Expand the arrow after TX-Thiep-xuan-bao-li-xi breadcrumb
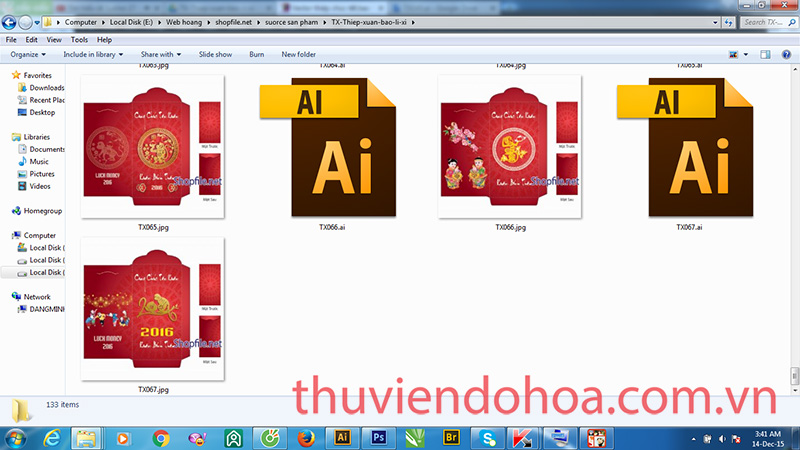The image size is (800, 450). (x=413, y=22)
